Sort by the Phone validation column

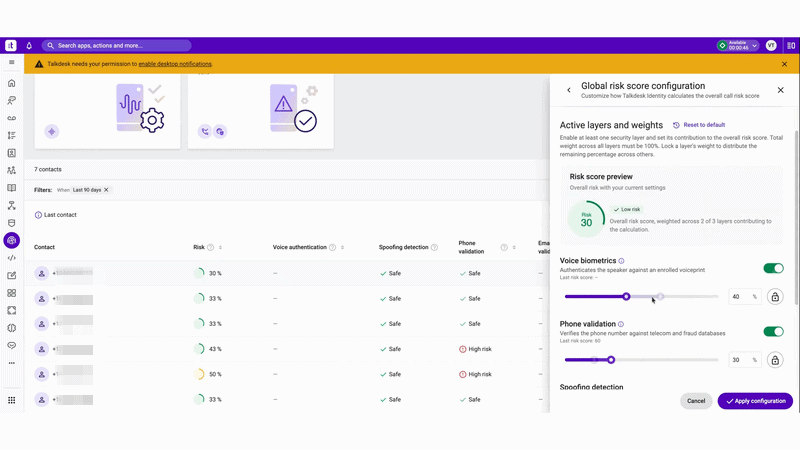(x=514, y=247)
